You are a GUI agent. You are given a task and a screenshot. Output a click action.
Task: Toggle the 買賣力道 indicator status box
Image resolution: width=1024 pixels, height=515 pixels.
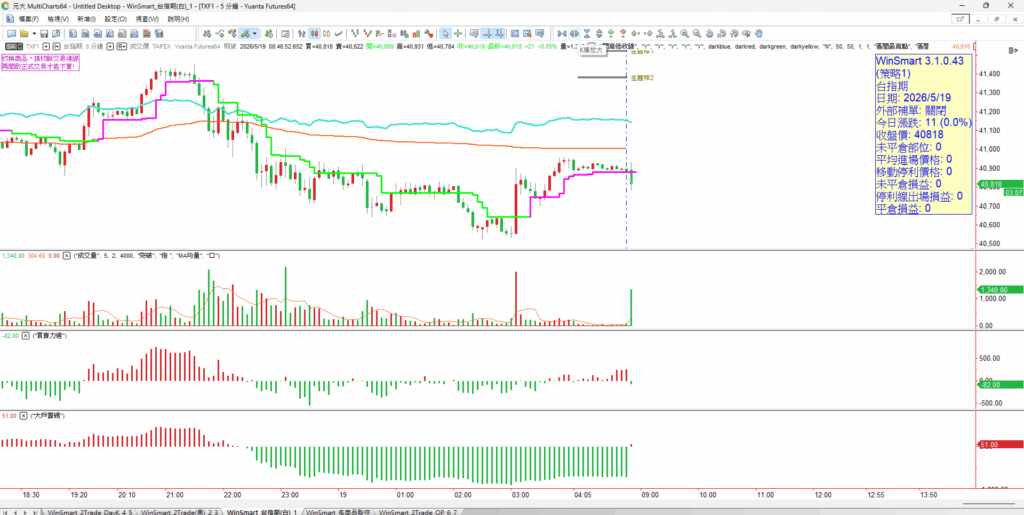pos(25,335)
